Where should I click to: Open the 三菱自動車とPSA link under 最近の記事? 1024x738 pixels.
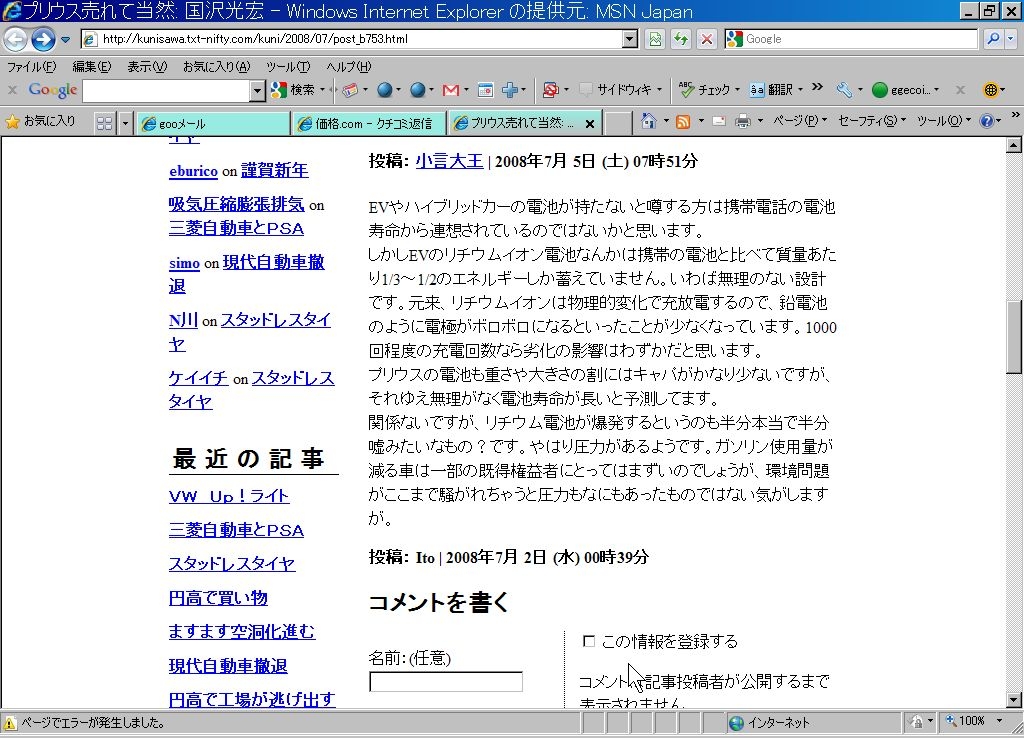tap(236, 530)
